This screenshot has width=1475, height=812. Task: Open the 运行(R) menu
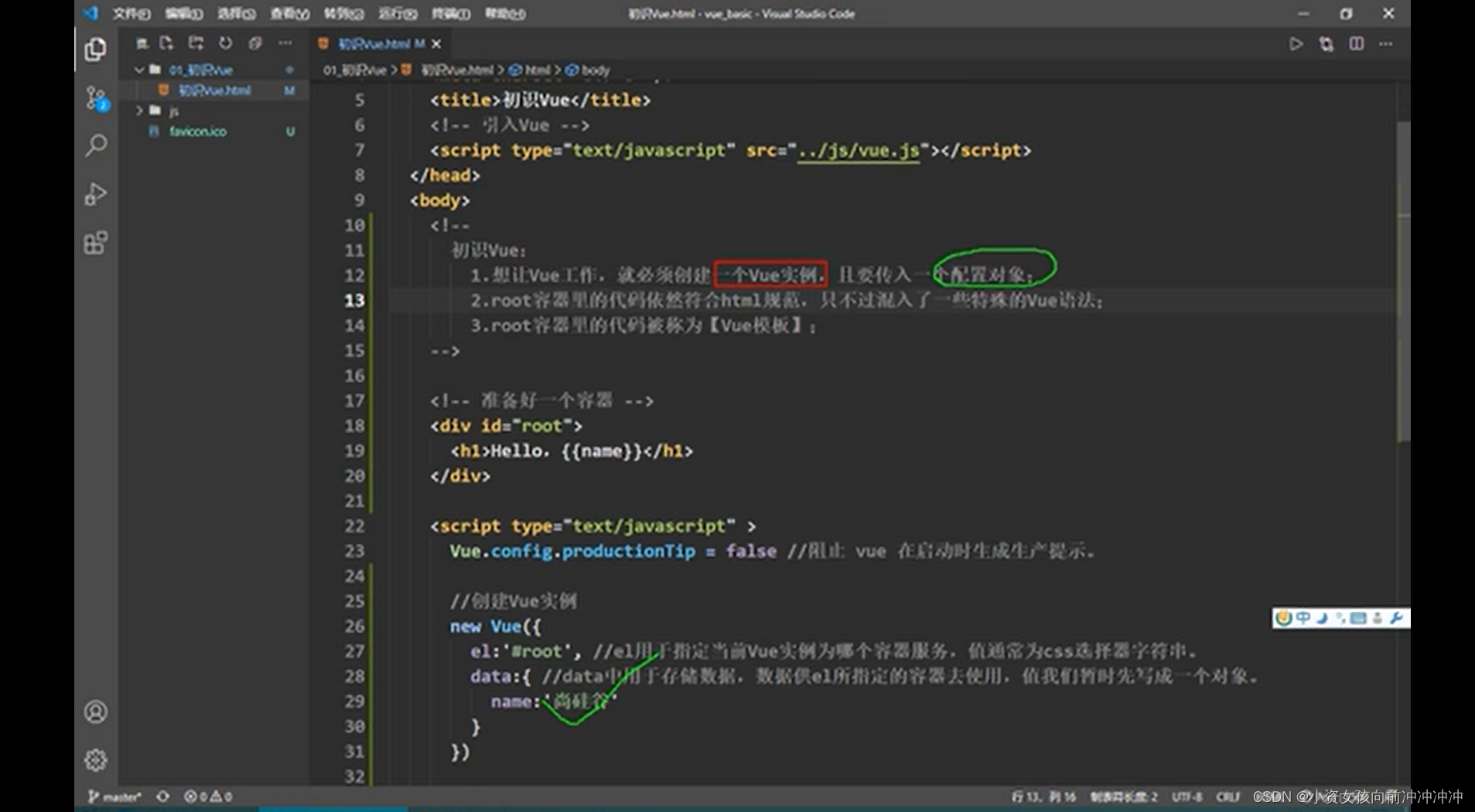398,13
